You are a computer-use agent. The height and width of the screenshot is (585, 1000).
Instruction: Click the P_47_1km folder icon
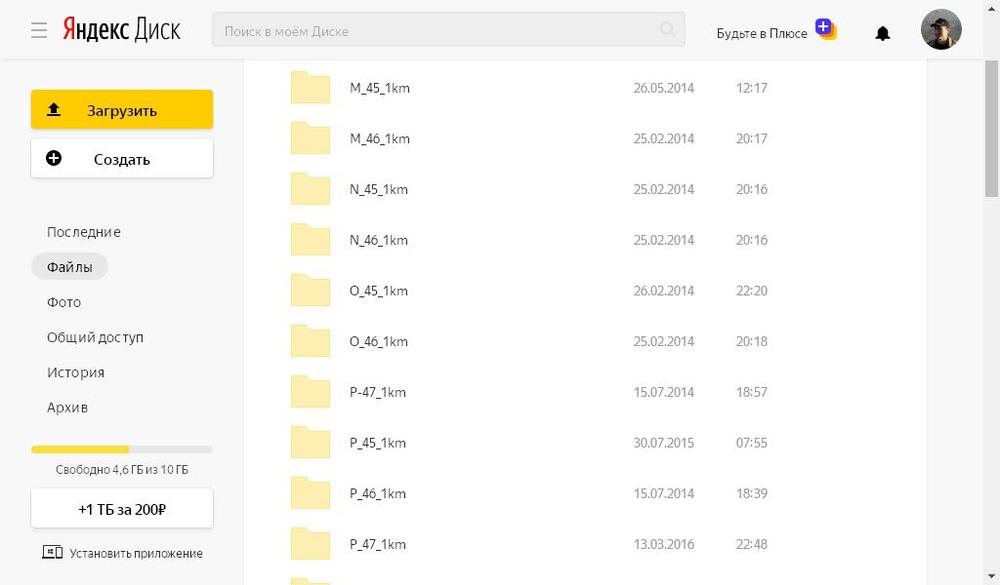click(310, 544)
